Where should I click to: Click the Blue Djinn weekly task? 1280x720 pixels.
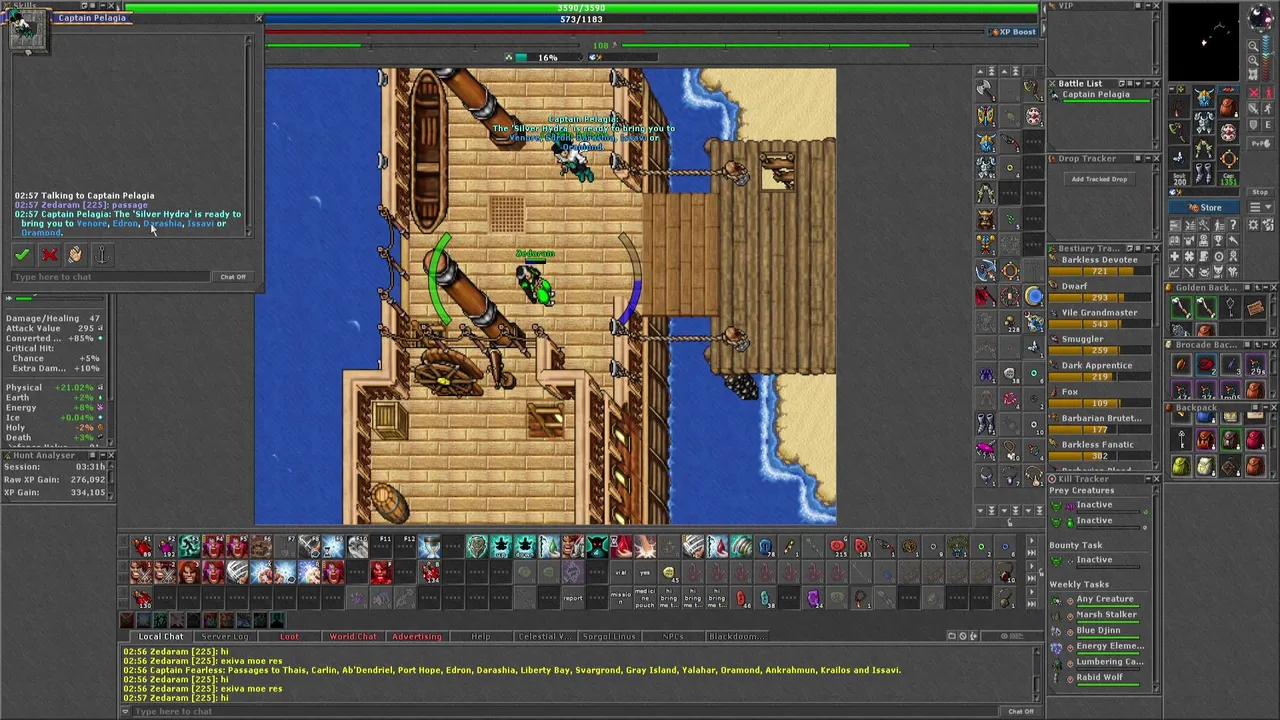click(1098, 631)
